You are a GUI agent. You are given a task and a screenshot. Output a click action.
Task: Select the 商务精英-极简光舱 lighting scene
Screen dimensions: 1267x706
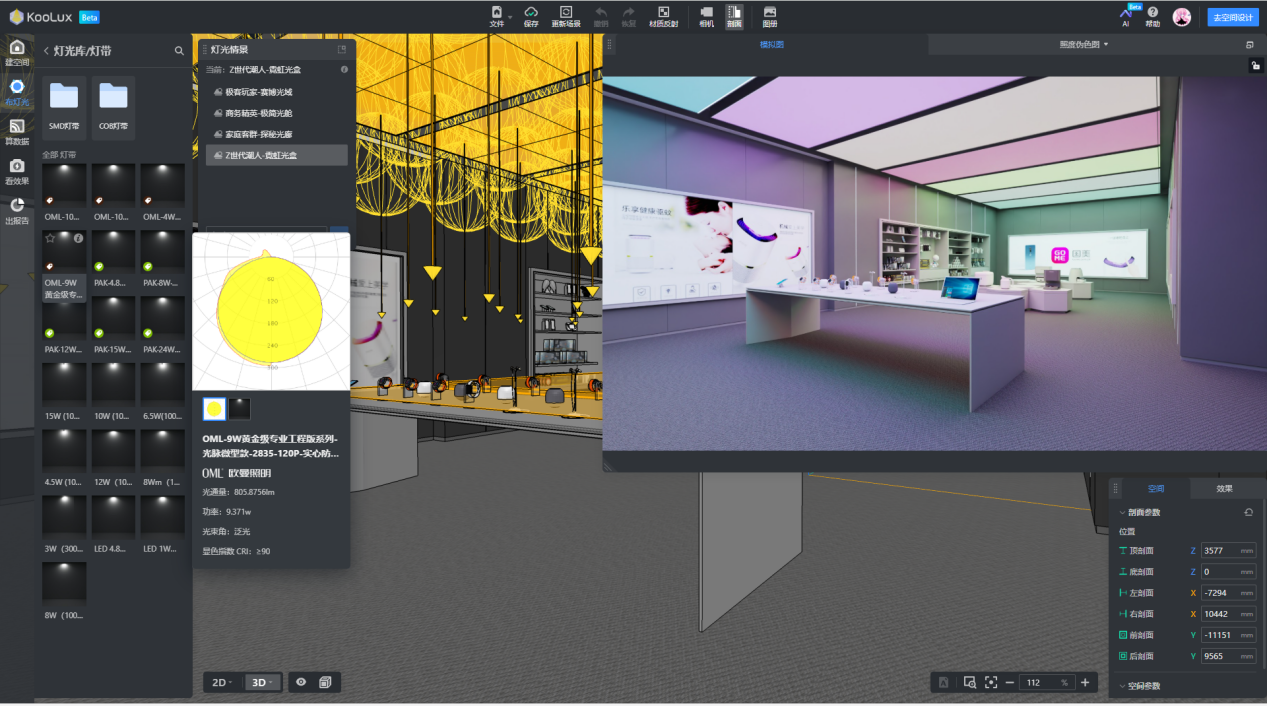pos(258,113)
